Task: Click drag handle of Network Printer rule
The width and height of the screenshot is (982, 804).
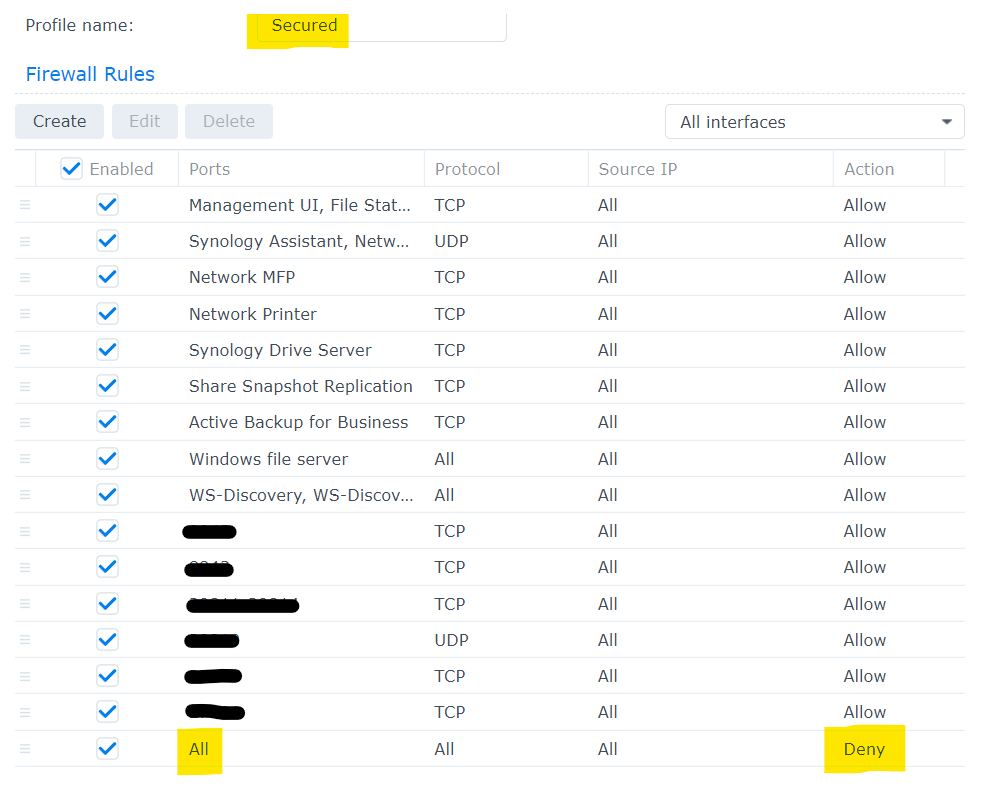Action: (25, 314)
